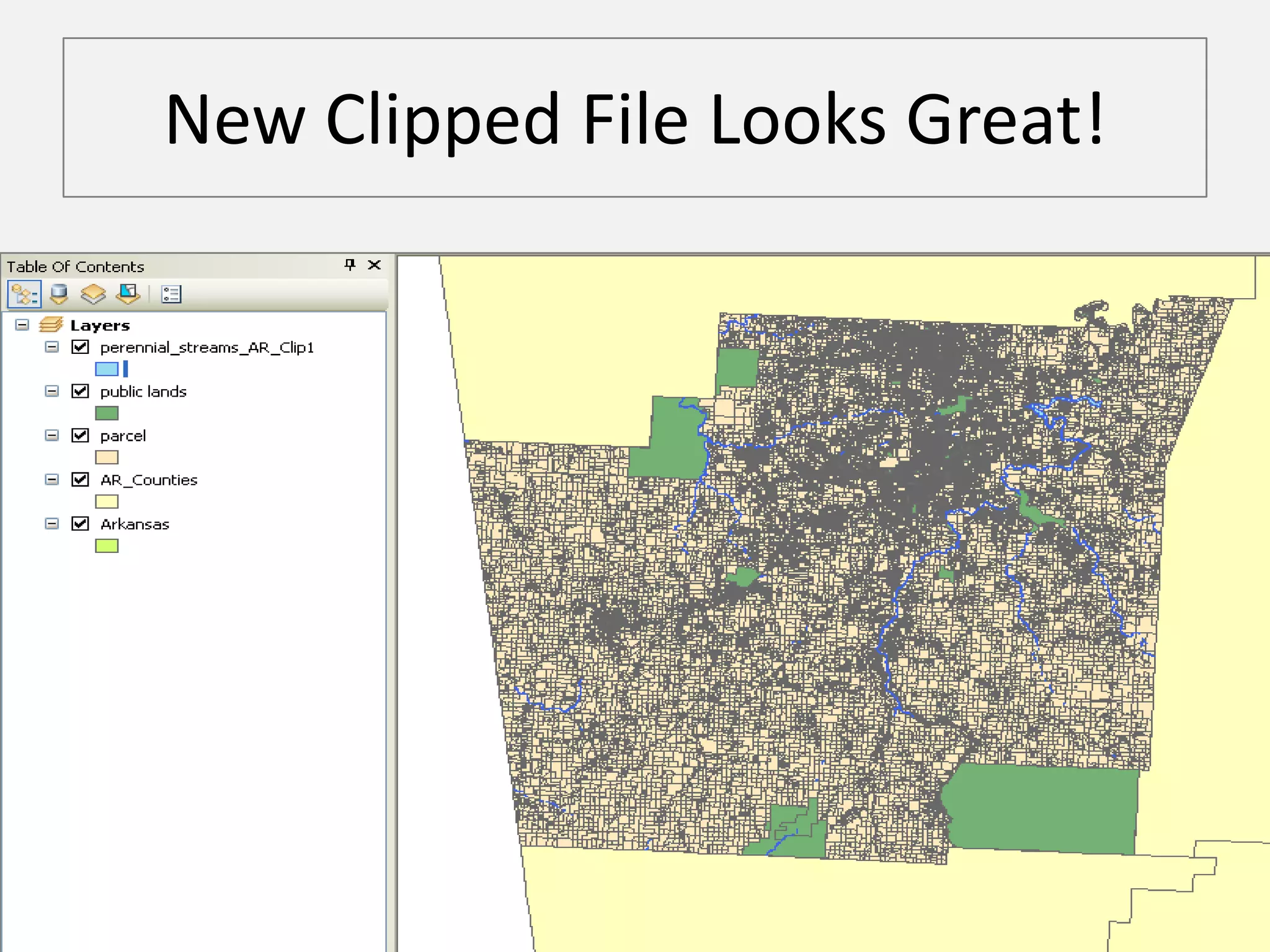Collapse Arkansas layer legend

52,524
